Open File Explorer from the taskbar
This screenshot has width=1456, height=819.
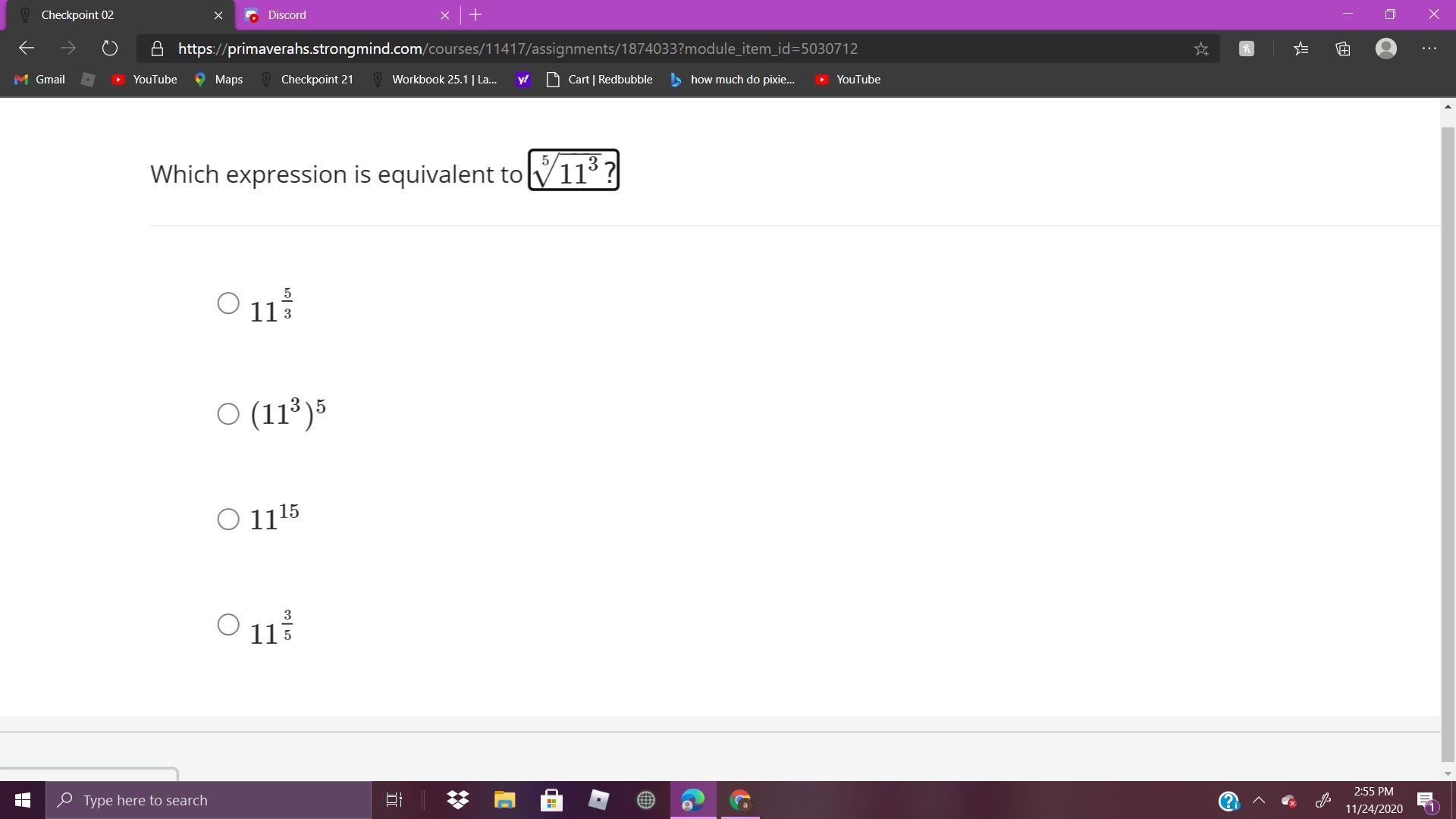(504, 800)
